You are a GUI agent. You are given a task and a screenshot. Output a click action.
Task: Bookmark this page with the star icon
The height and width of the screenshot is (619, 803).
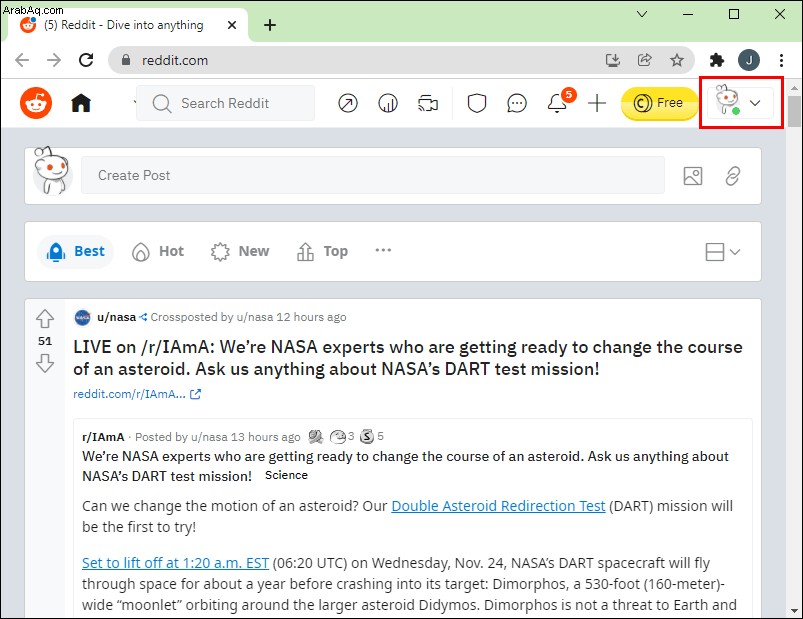[x=677, y=60]
